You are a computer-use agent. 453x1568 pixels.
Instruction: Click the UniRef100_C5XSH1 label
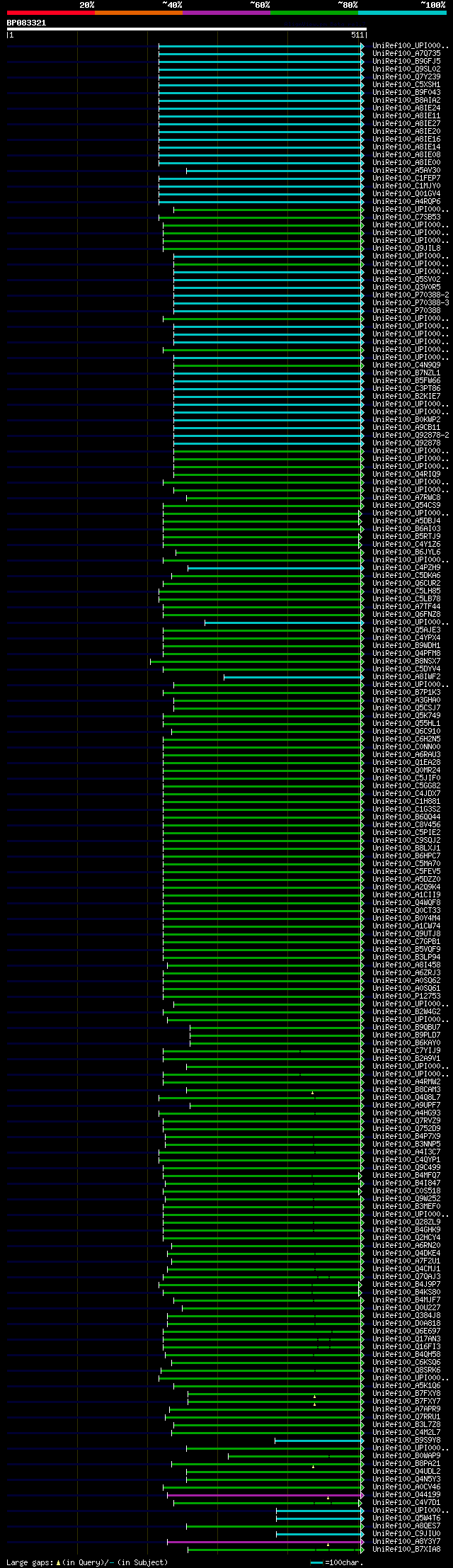(406, 84)
